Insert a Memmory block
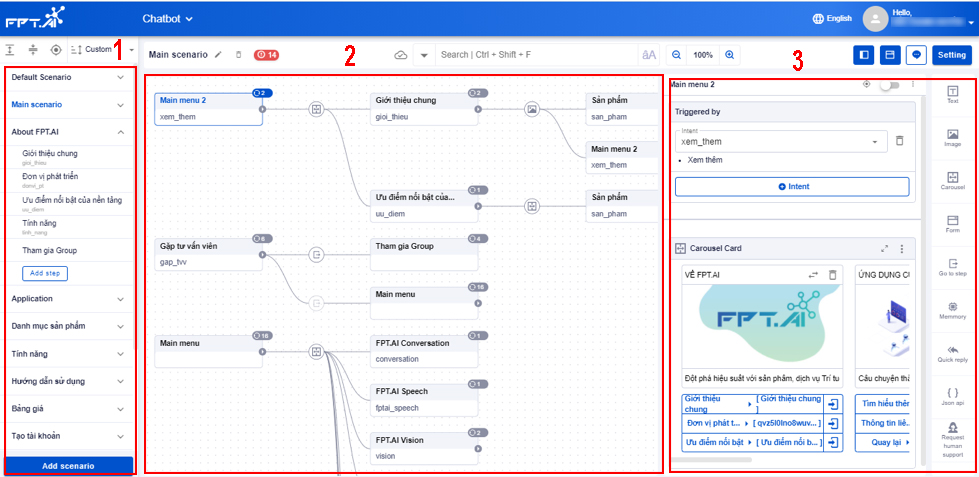979x477 pixels. point(952,310)
